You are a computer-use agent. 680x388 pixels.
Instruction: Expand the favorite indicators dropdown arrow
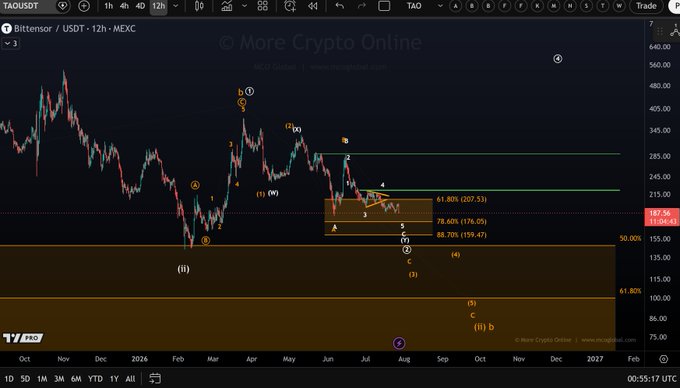(244, 6)
